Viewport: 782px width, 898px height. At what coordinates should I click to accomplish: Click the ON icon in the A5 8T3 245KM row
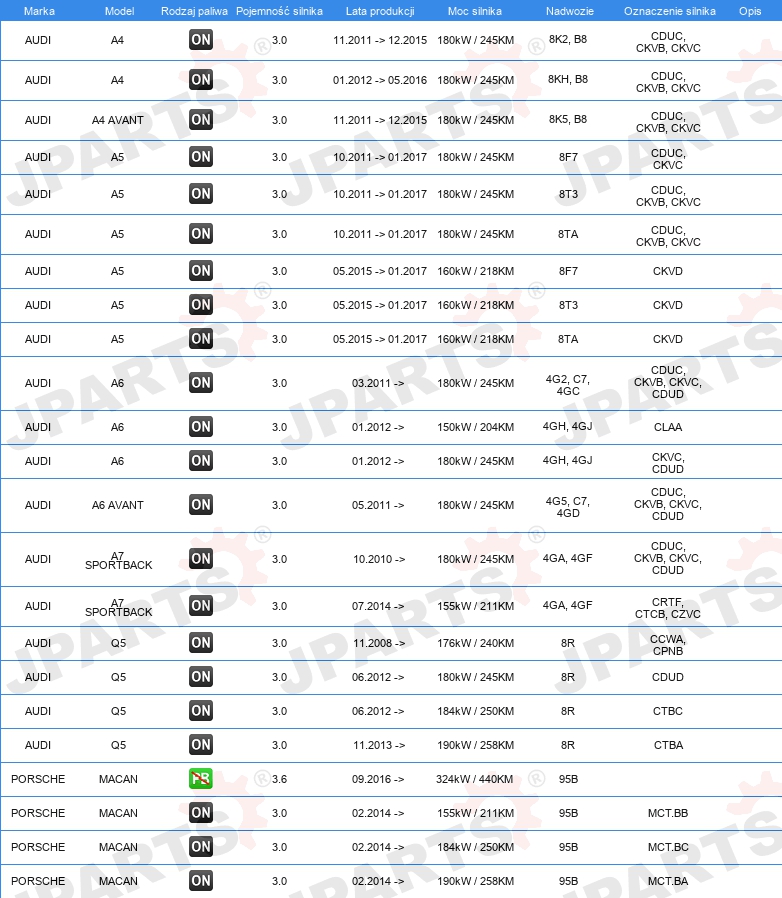pyautogui.click(x=201, y=194)
